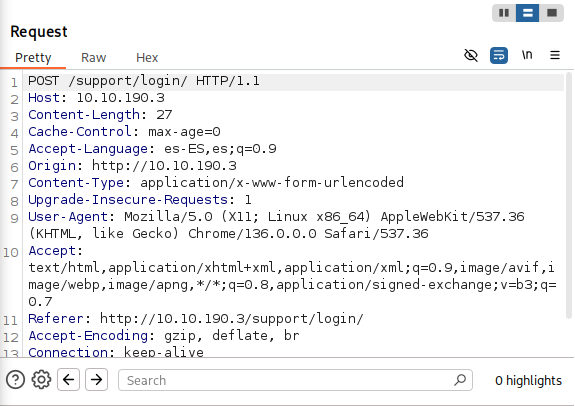
Task: Toggle hide non-printable characters eye icon
Action: click(x=471, y=55)
